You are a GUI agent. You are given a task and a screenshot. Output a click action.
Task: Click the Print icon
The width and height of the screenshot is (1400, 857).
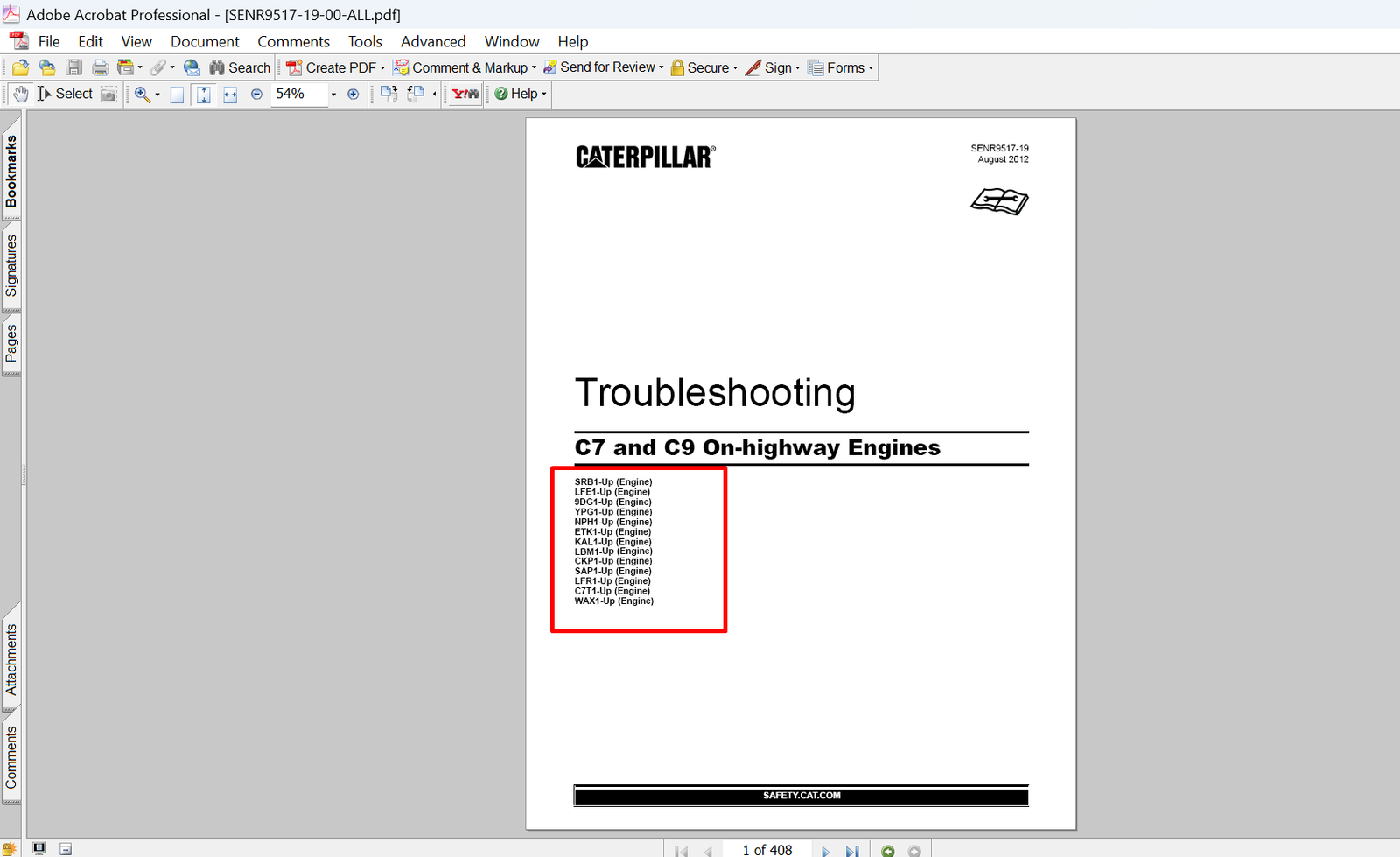[x=101, y=67]
